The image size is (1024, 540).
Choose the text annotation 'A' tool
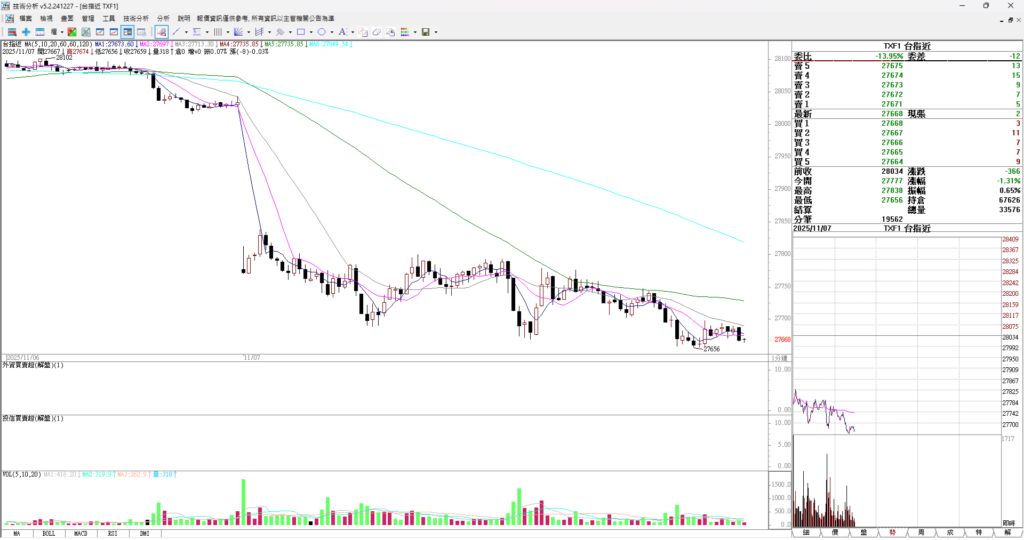(341, 32)
